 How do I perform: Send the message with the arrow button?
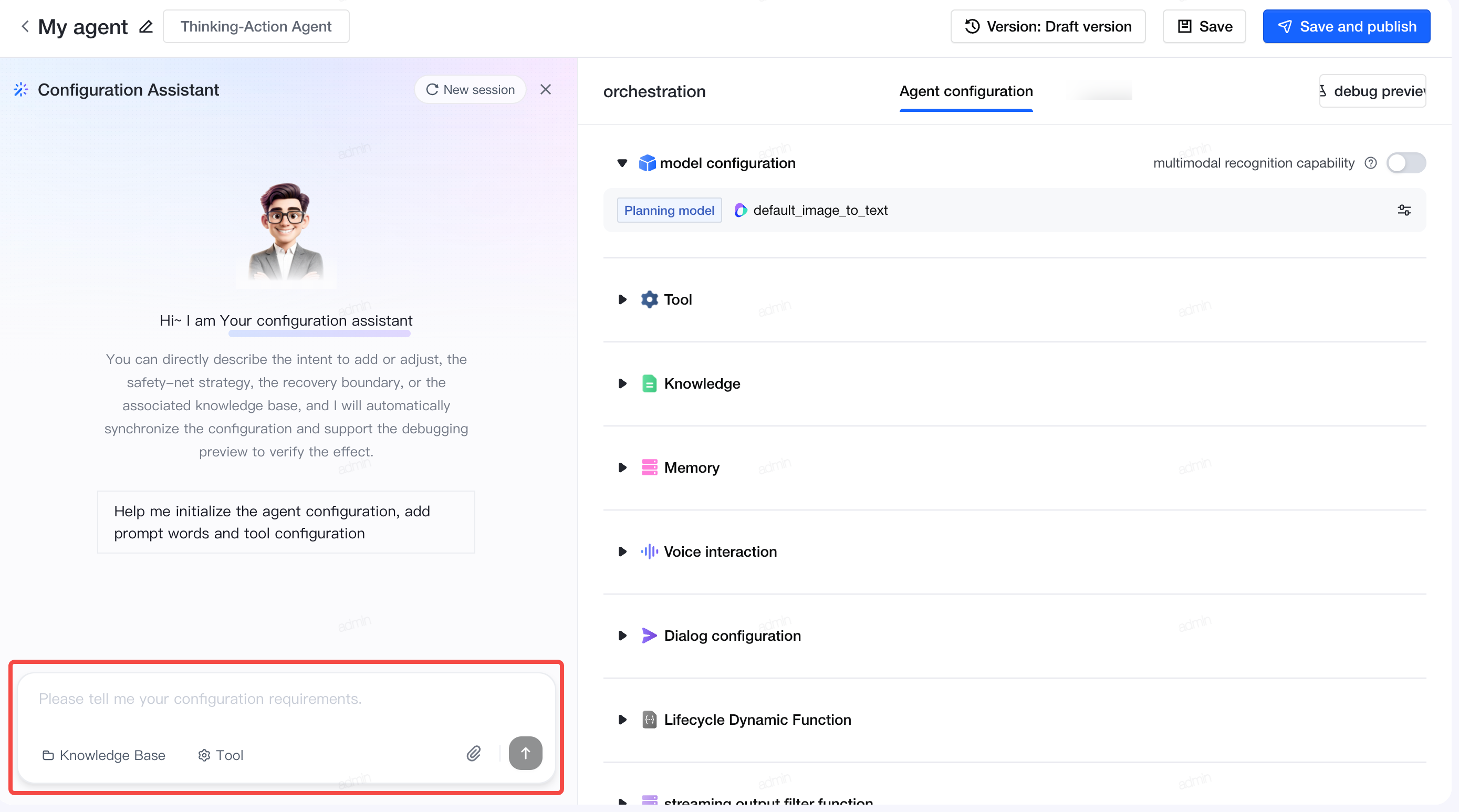[x=525, y=753]
